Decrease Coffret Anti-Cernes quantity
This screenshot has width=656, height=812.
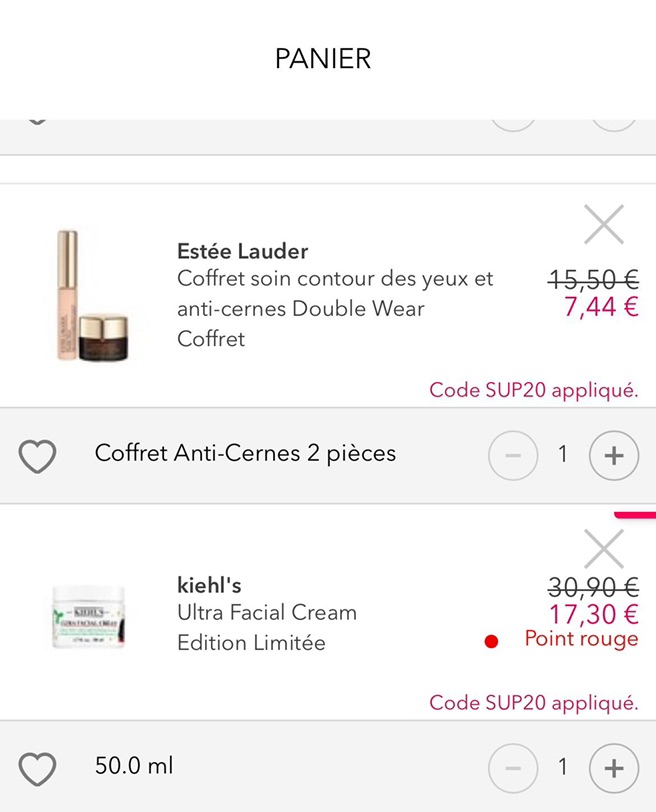513,456
